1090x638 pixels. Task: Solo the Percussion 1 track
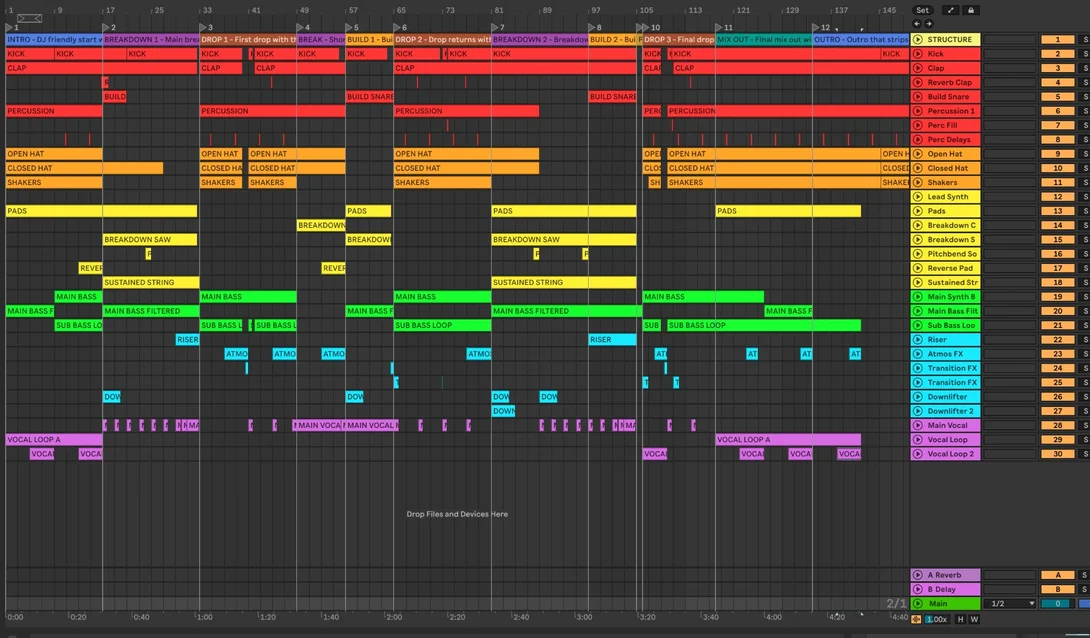(1084, 111)
